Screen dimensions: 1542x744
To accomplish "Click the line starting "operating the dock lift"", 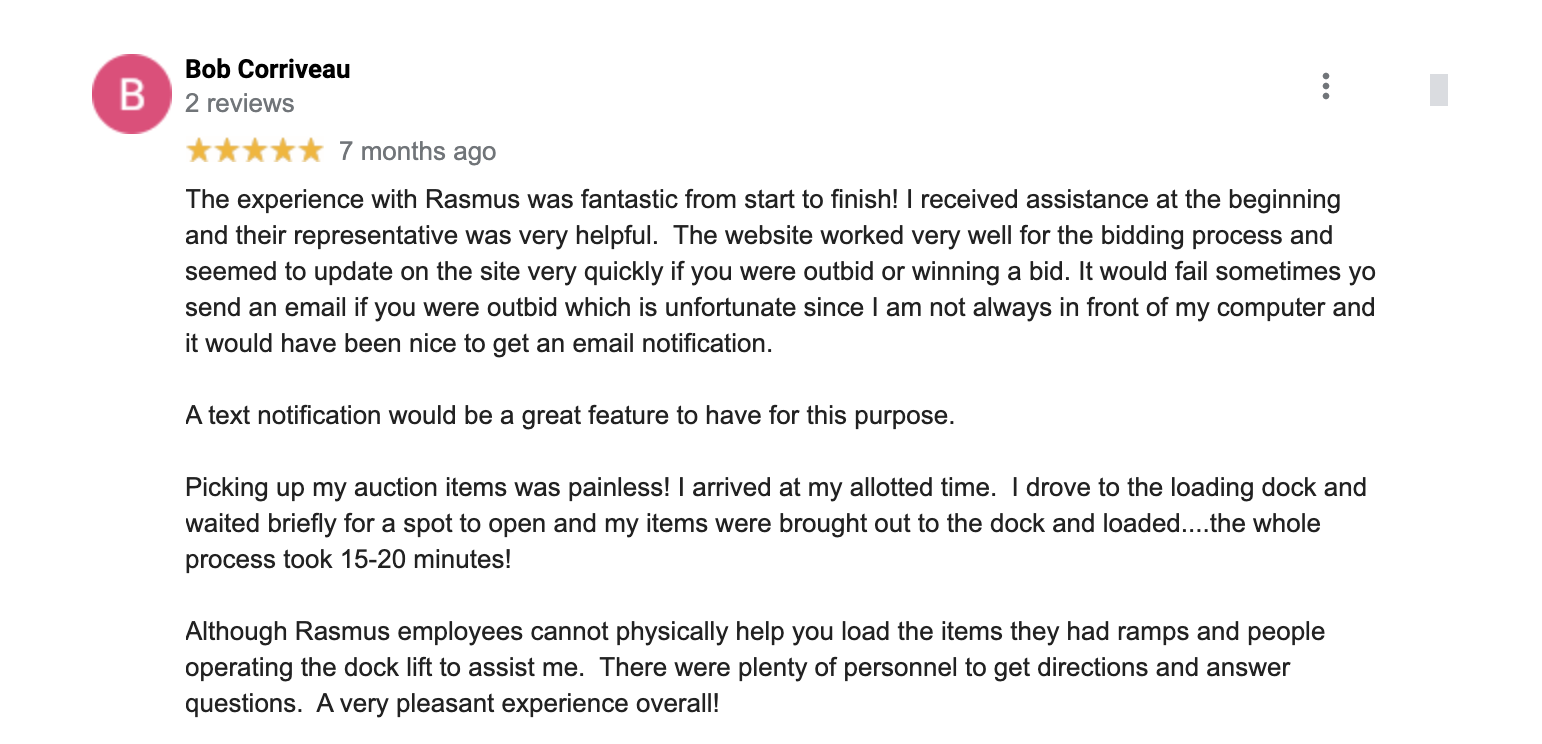I will pyautogui.click(x=738, y=667).
